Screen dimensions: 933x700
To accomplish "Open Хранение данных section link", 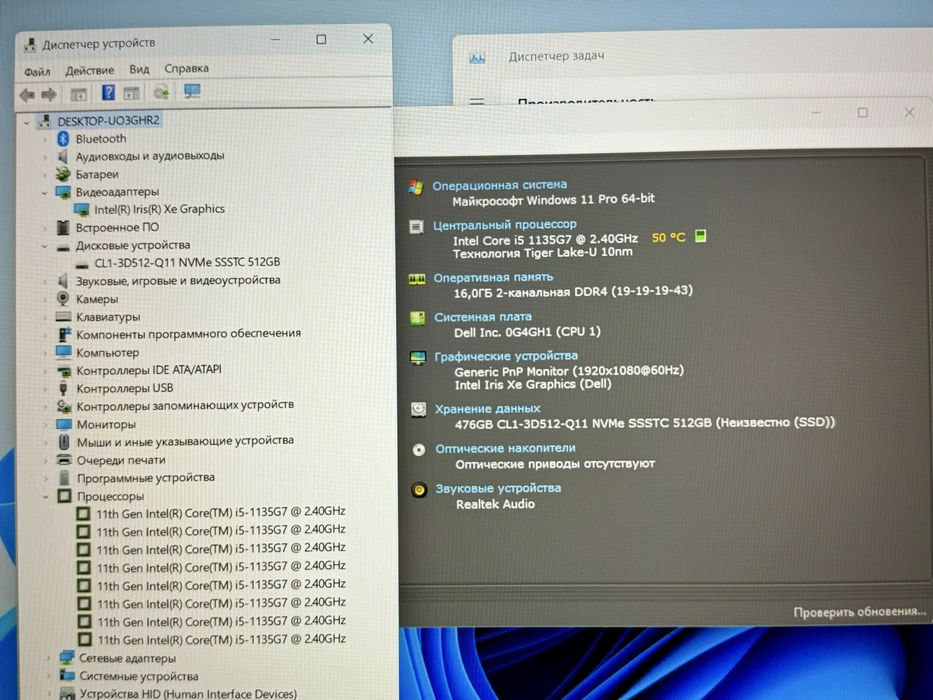I will (487, 409).
